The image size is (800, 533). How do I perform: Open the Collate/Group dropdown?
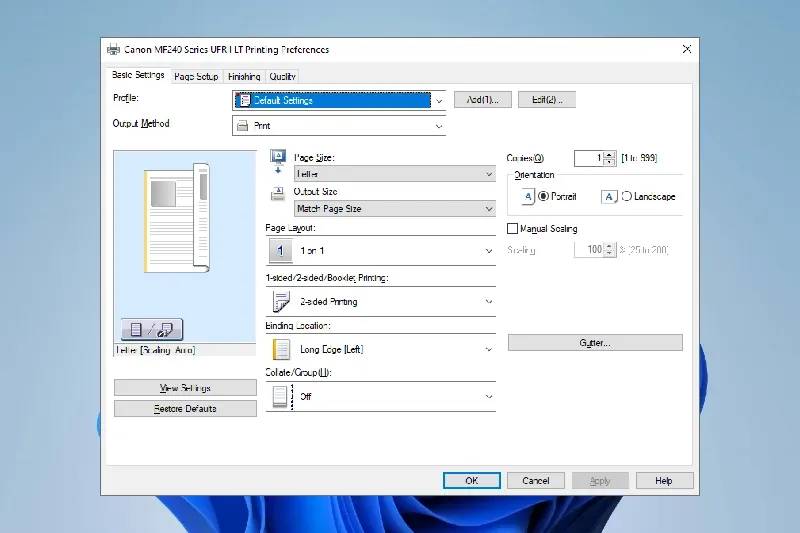click(381, 396)
